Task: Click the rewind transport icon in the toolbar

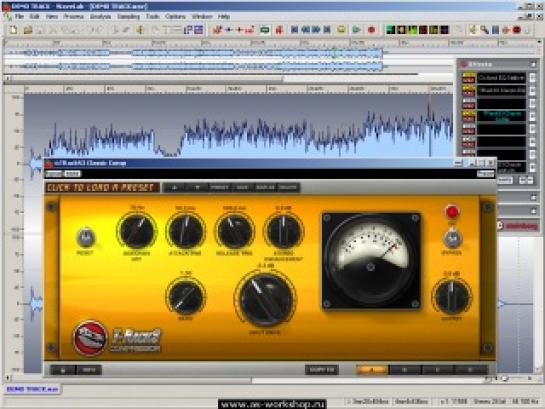Action: pos(306,30)
